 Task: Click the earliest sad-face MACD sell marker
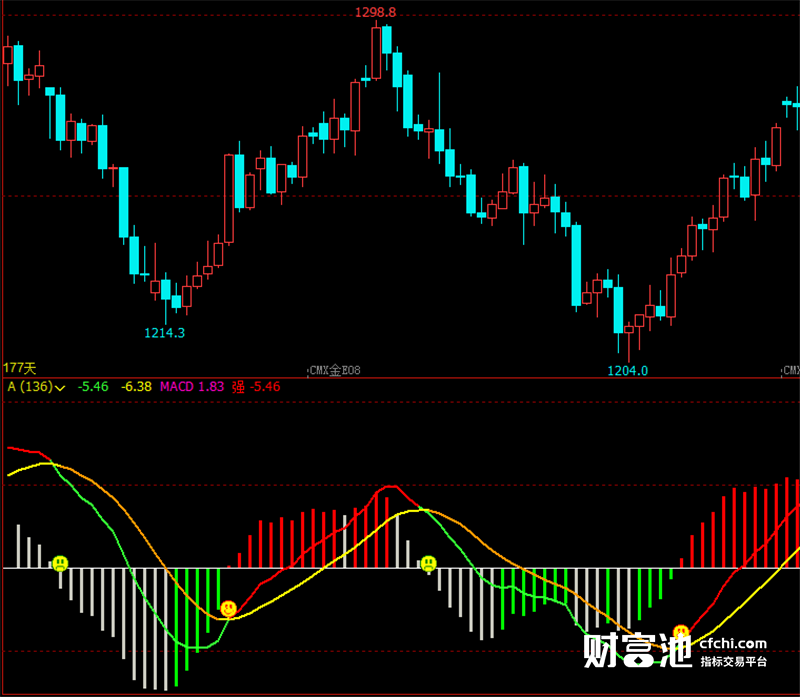tap(60, 563)
